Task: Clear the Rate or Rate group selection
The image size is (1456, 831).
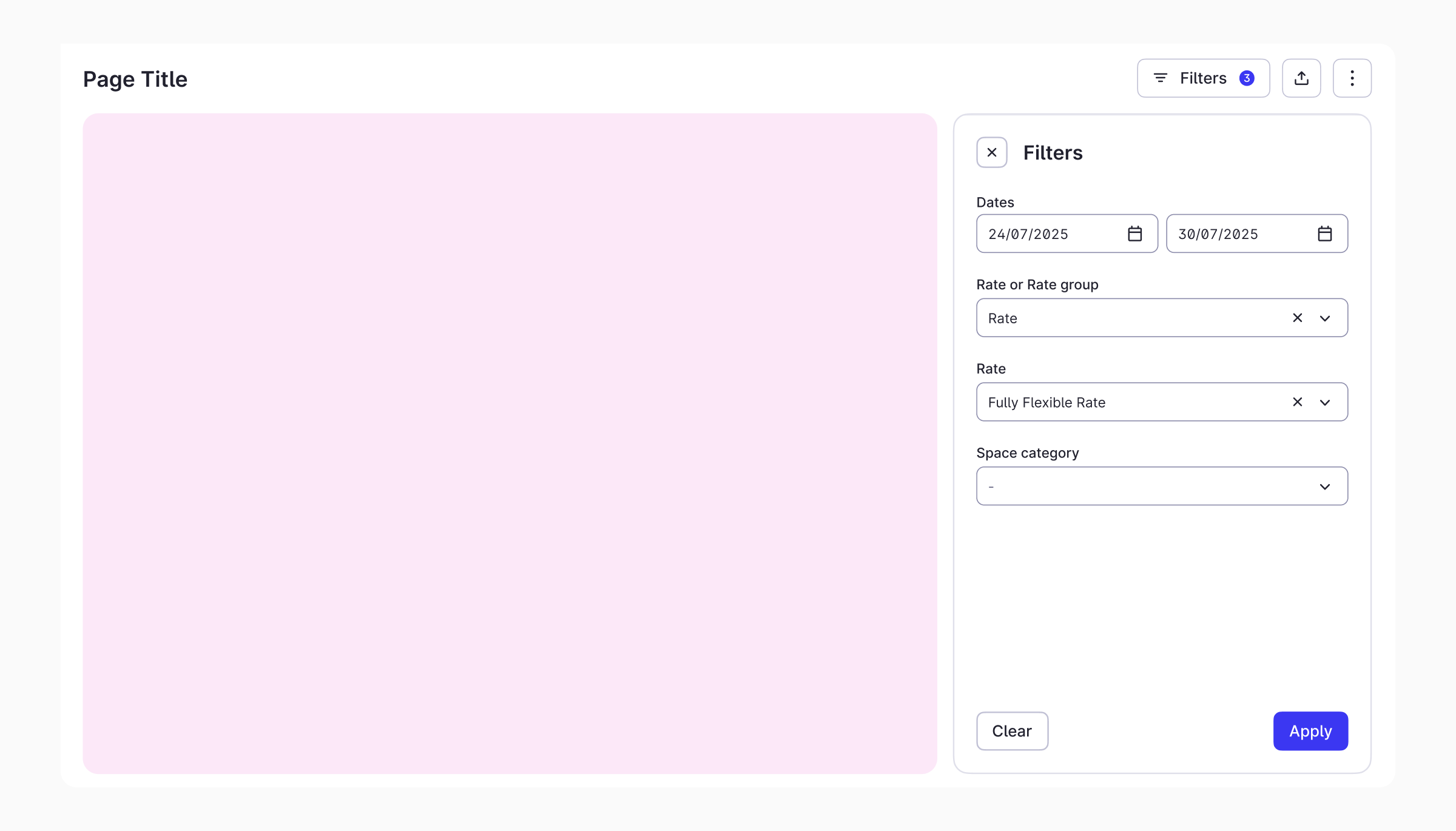Action: pos(1297,318)
